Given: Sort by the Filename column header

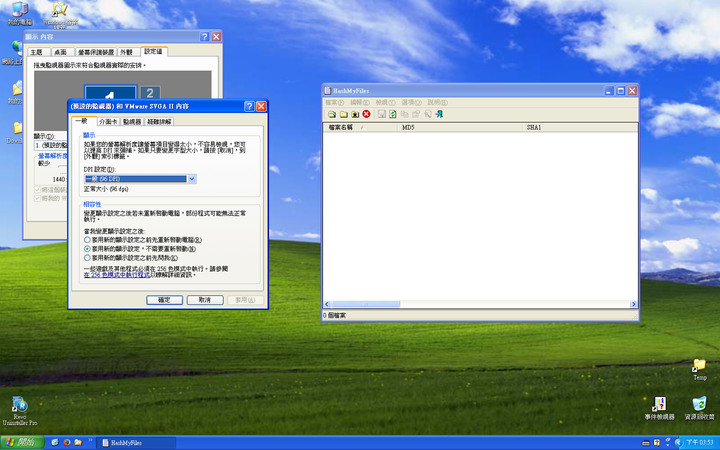Looking at the screenshot, I should point(360,127).
